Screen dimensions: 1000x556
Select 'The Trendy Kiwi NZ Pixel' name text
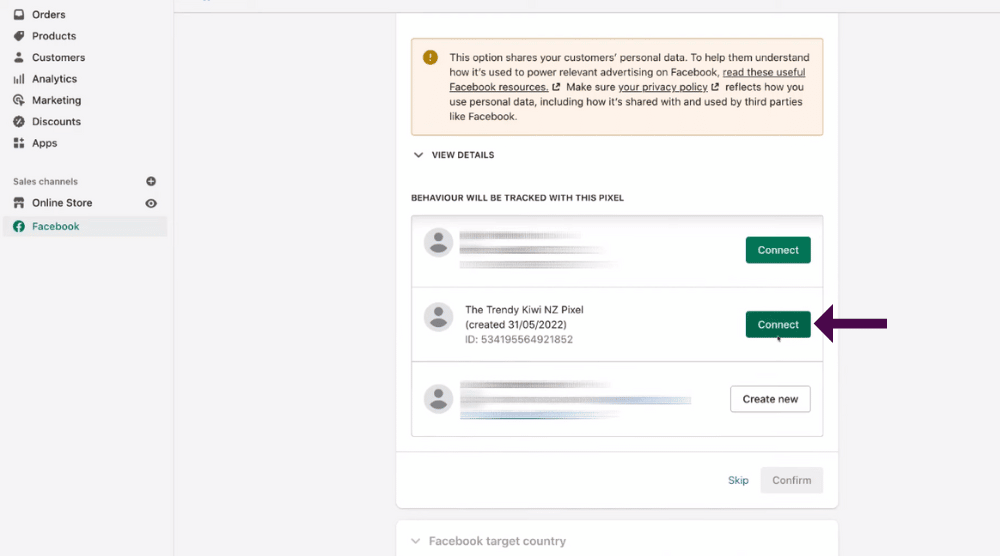524,310
